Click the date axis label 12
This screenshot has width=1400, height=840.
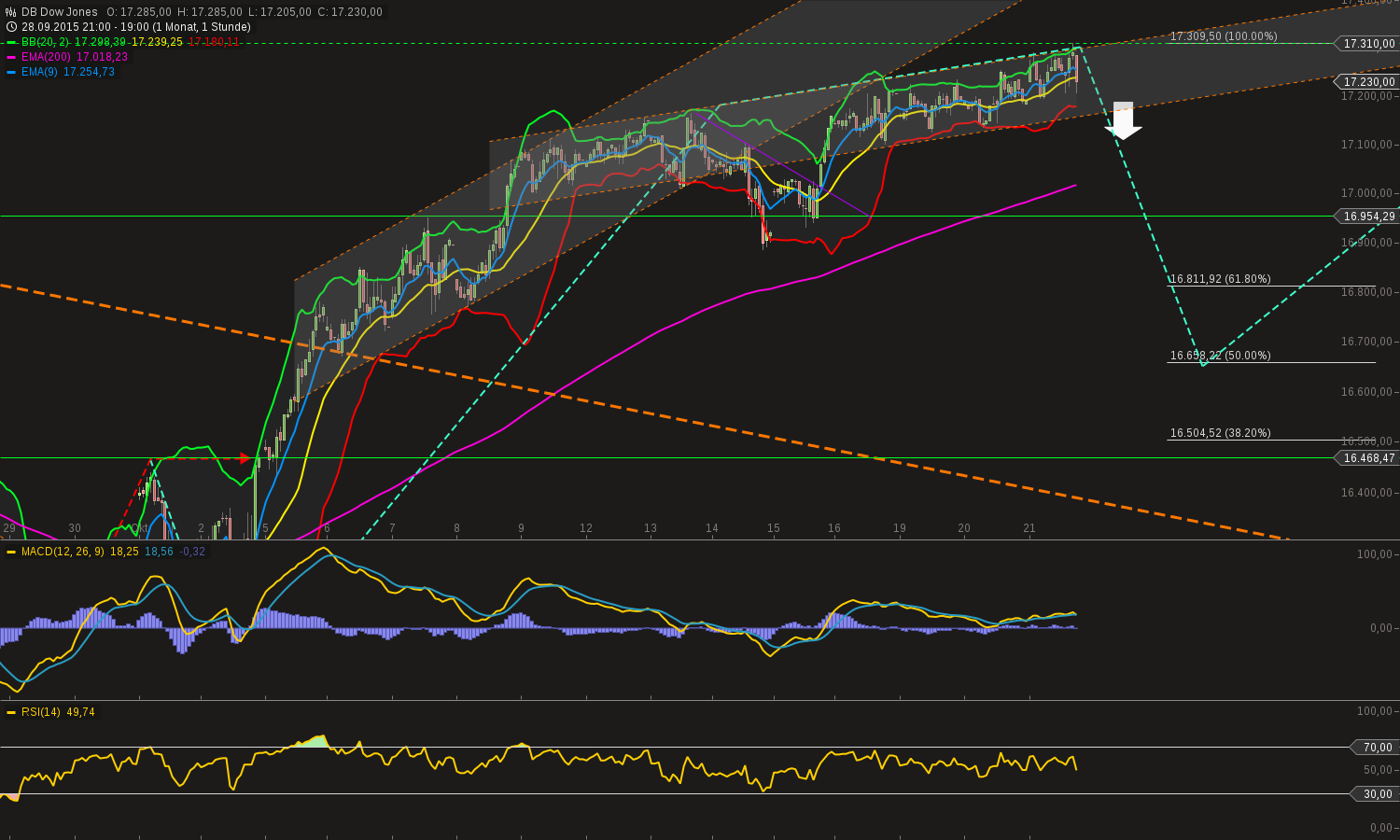pyautogui.click(x=586, y=528)
